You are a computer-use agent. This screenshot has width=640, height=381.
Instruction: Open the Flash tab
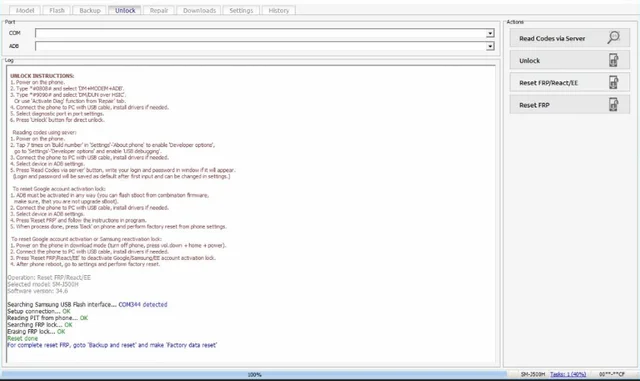tap(57, 10)
